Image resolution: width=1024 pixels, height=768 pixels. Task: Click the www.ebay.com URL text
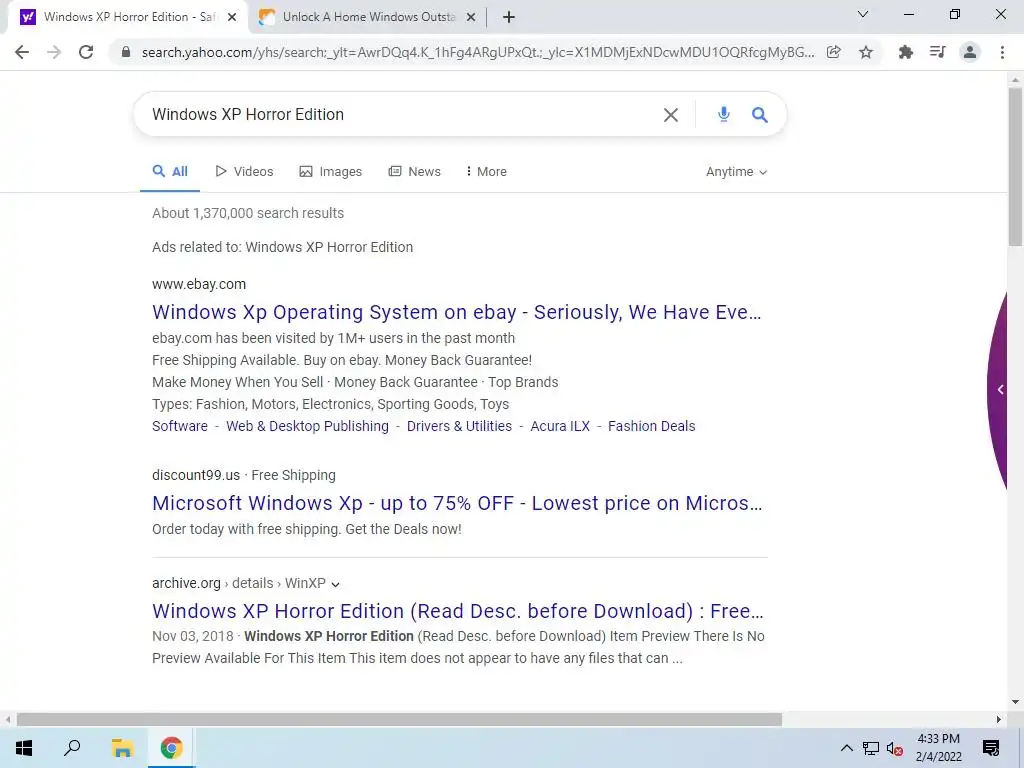tap(199, 284)
